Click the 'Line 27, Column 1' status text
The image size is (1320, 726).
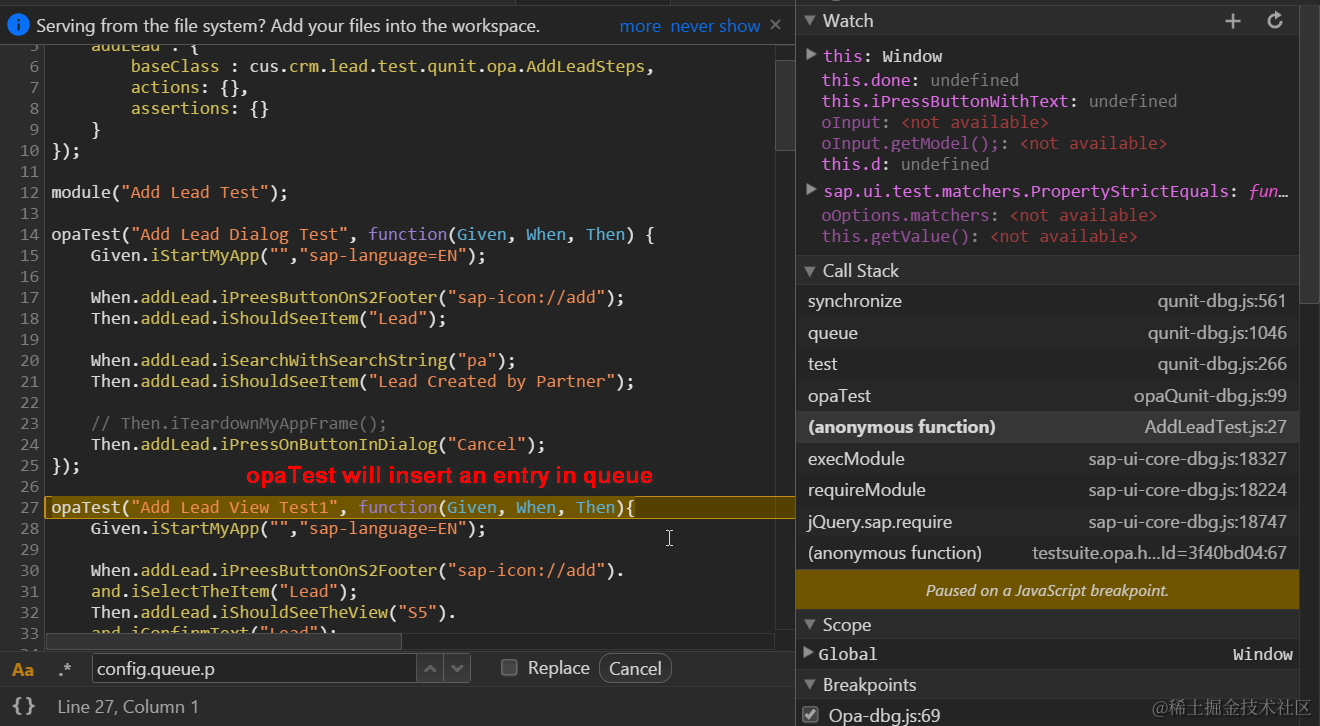128,707
